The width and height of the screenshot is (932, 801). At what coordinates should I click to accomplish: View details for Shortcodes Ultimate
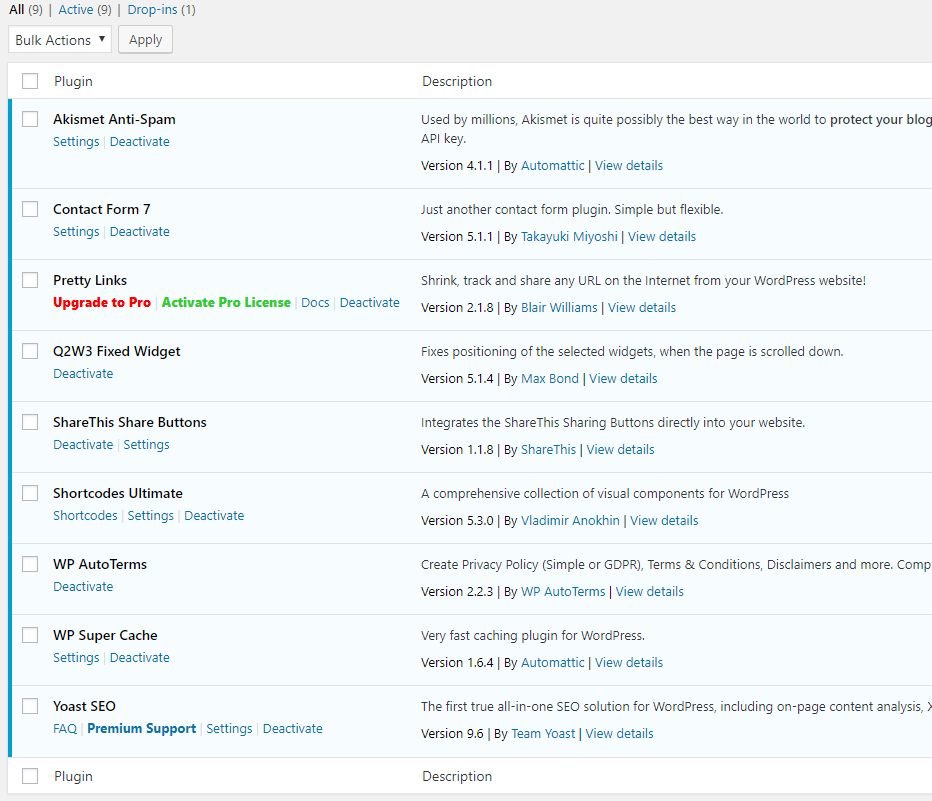(665, 521)
